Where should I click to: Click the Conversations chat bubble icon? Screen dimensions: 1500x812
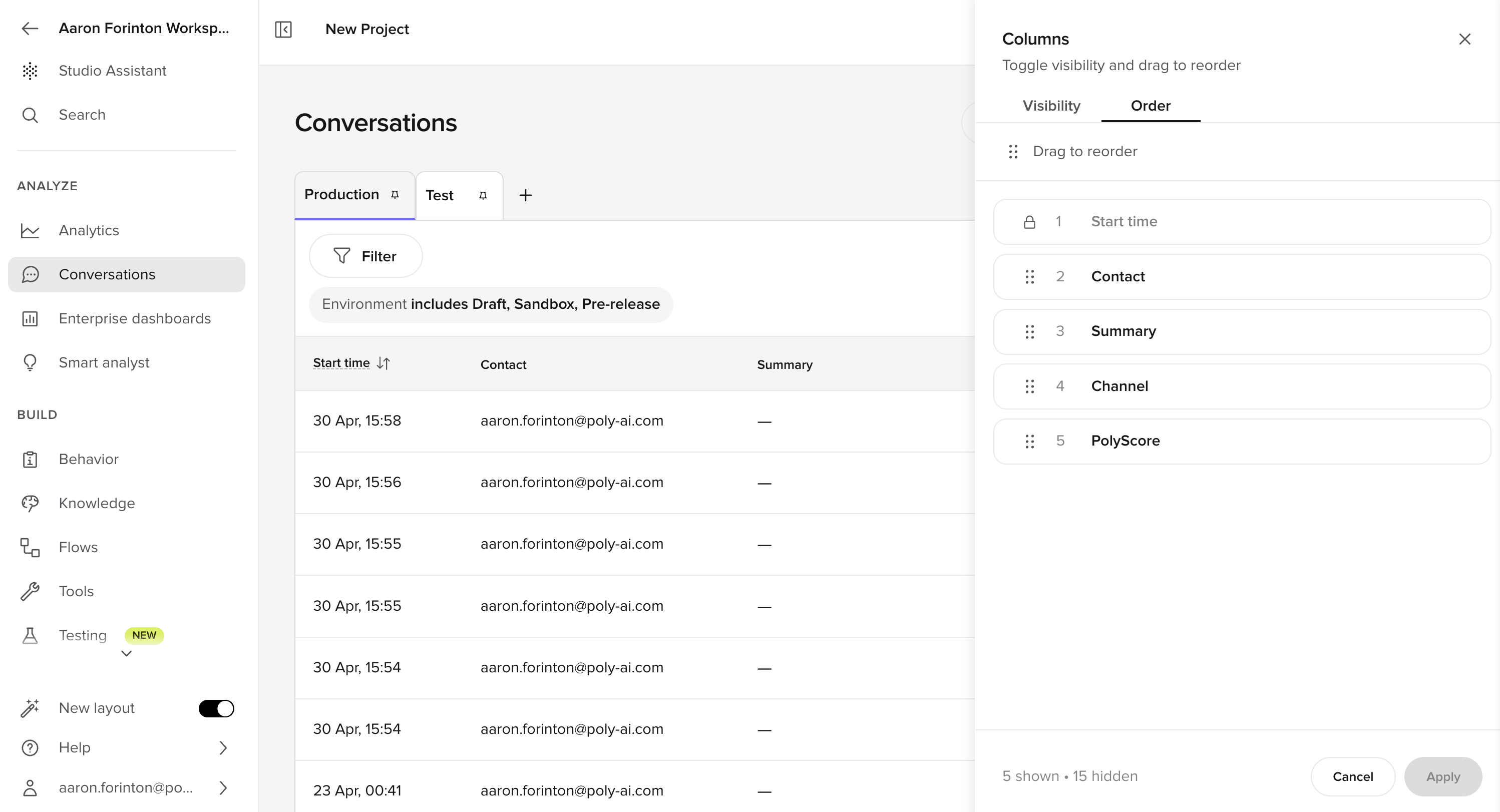point(30,275)
